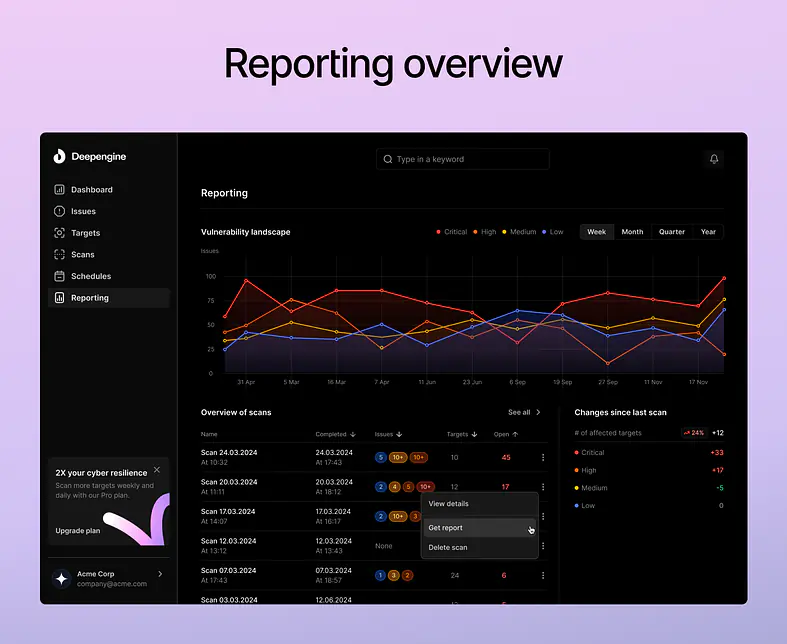Click Scan 07.03.2024 name
This screenshot has width=787, height=644.
coord(228,571)
